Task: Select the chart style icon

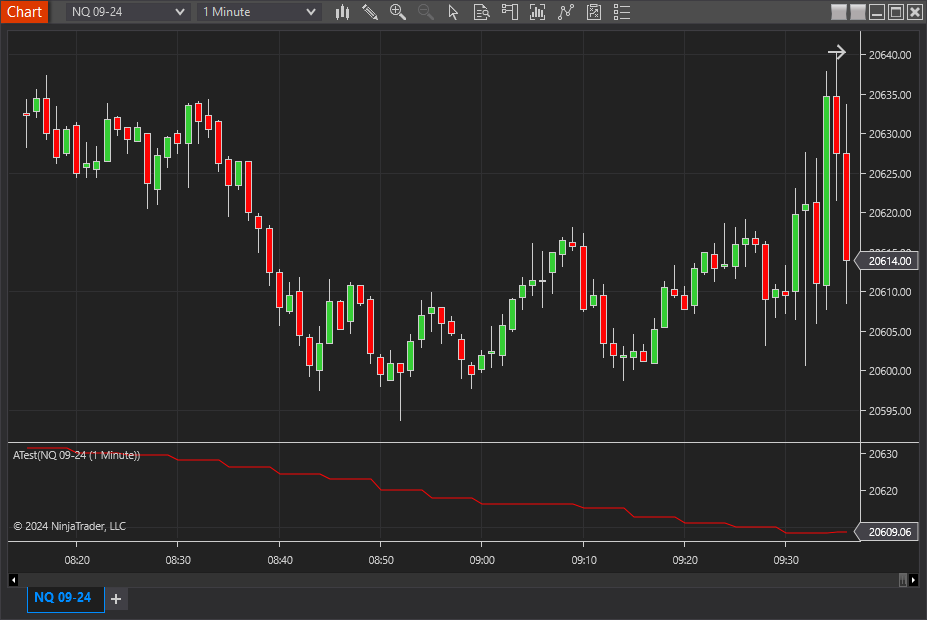Action: [x=341, y=12]
